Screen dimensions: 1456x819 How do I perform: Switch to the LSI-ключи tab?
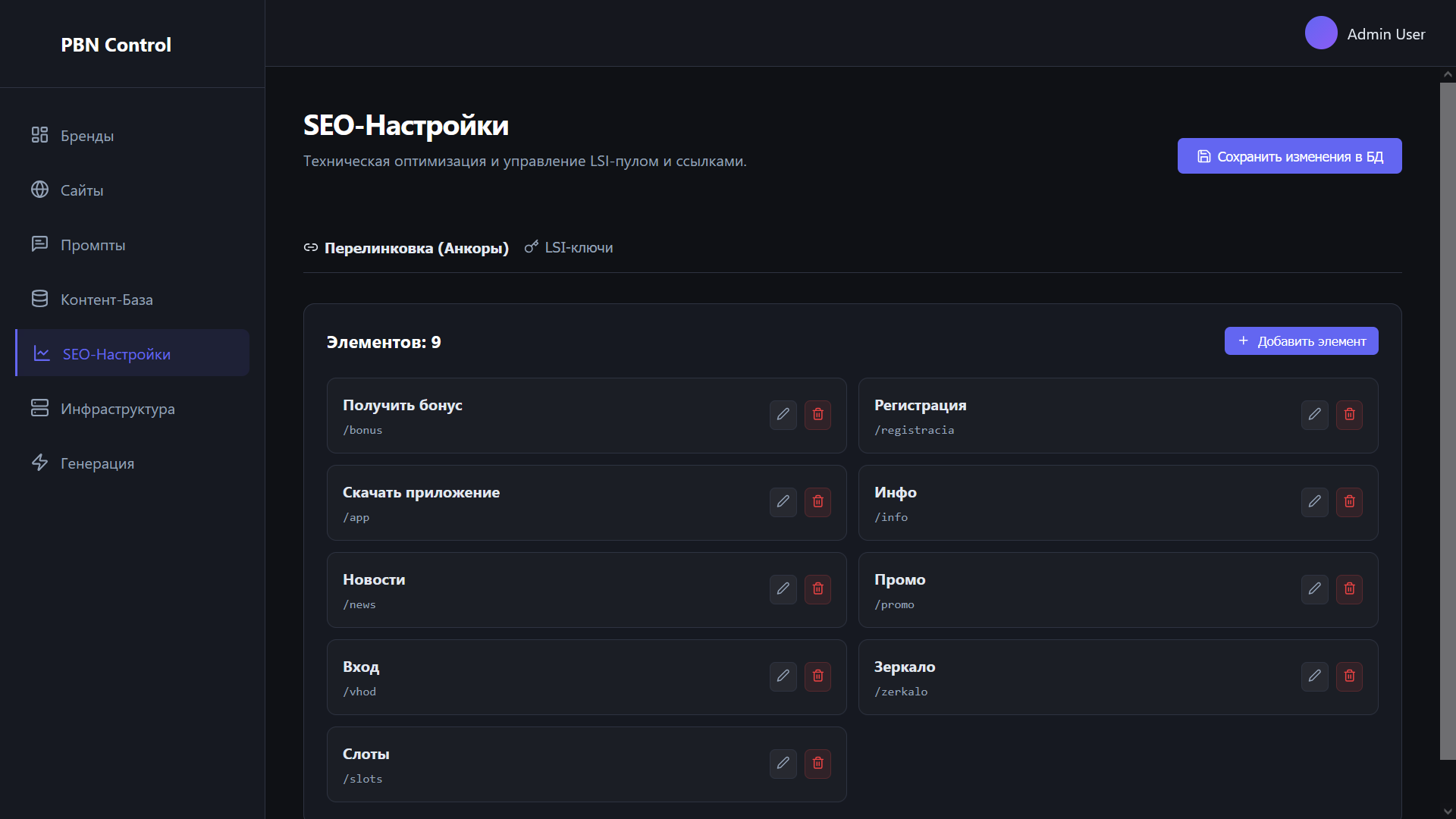pos(569,248)
